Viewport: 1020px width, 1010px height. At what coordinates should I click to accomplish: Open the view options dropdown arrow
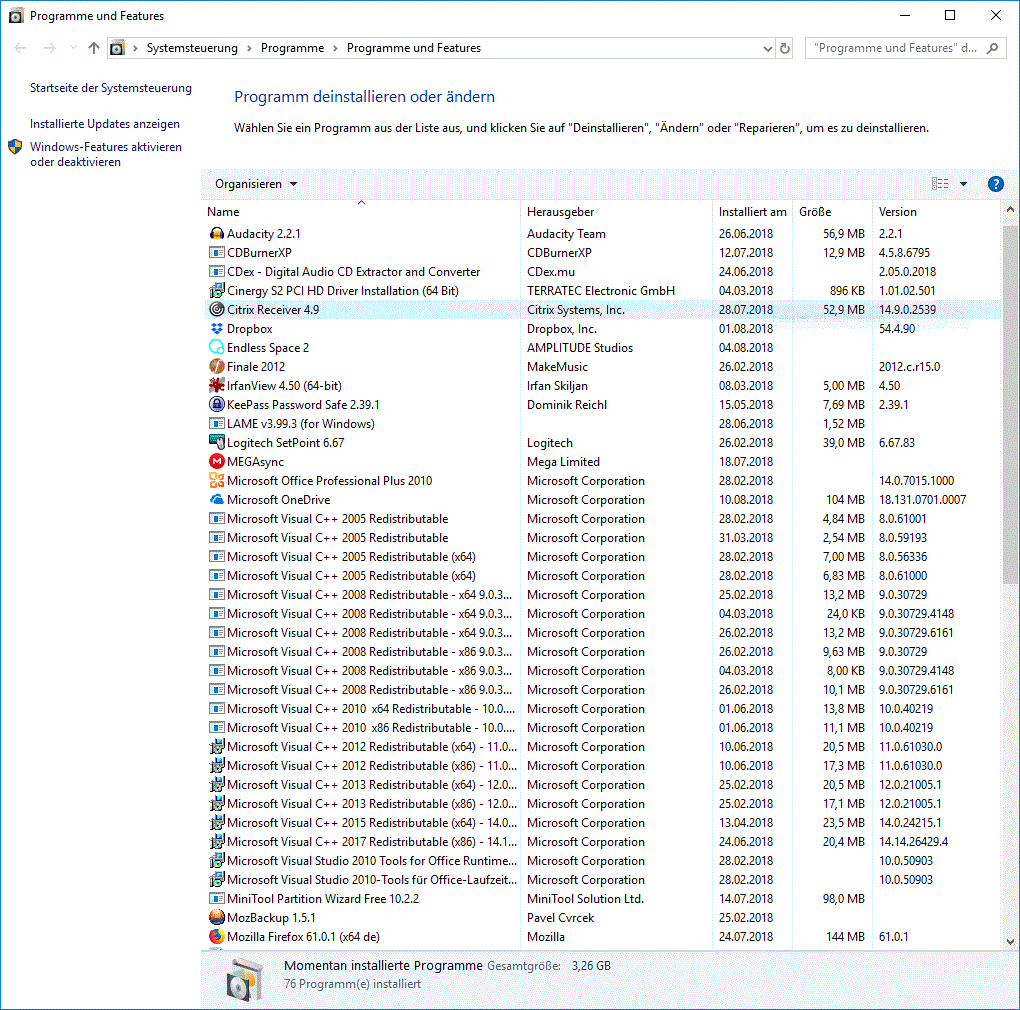tap(963, 184)
